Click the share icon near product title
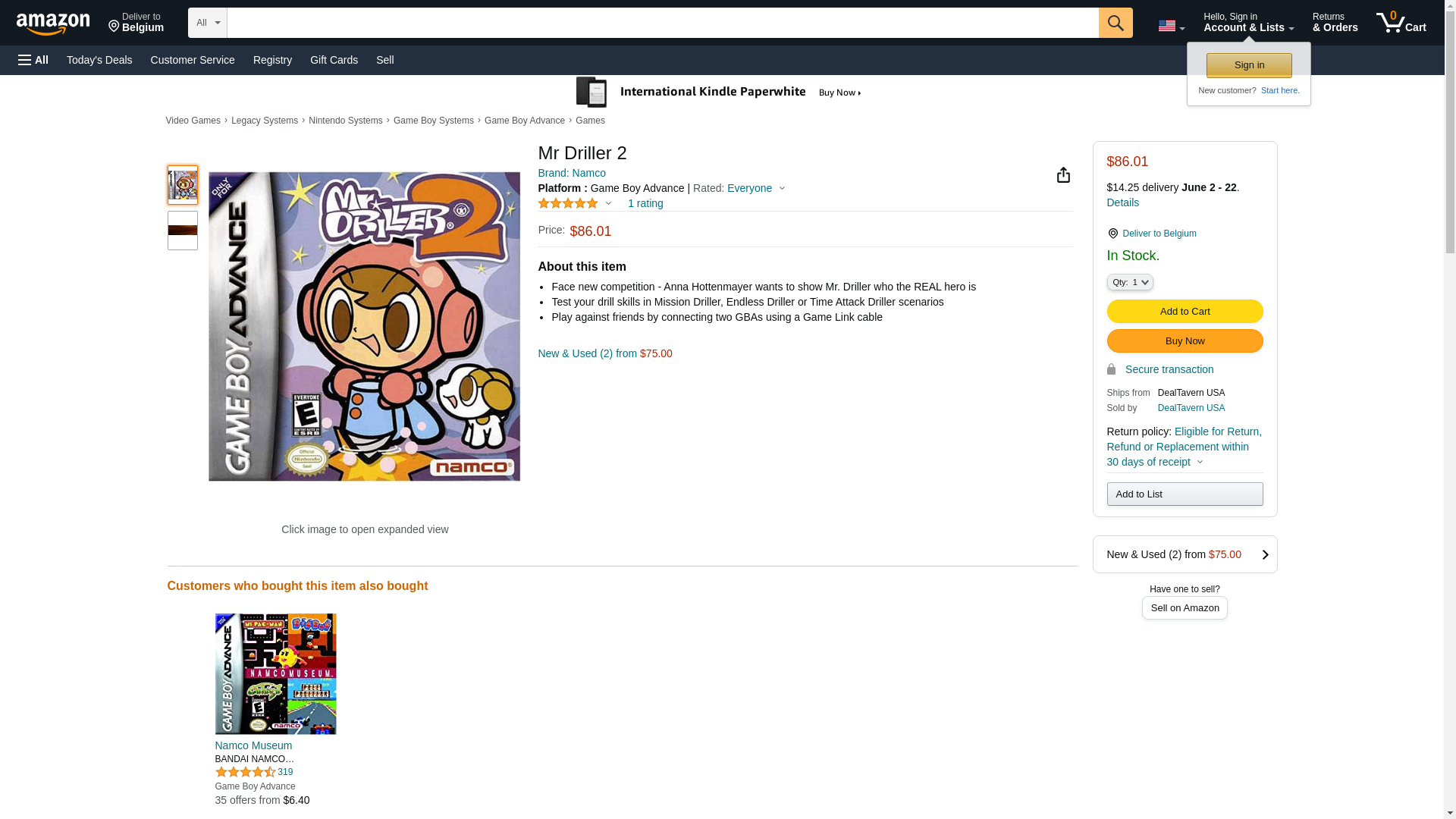 [1063, 175]
